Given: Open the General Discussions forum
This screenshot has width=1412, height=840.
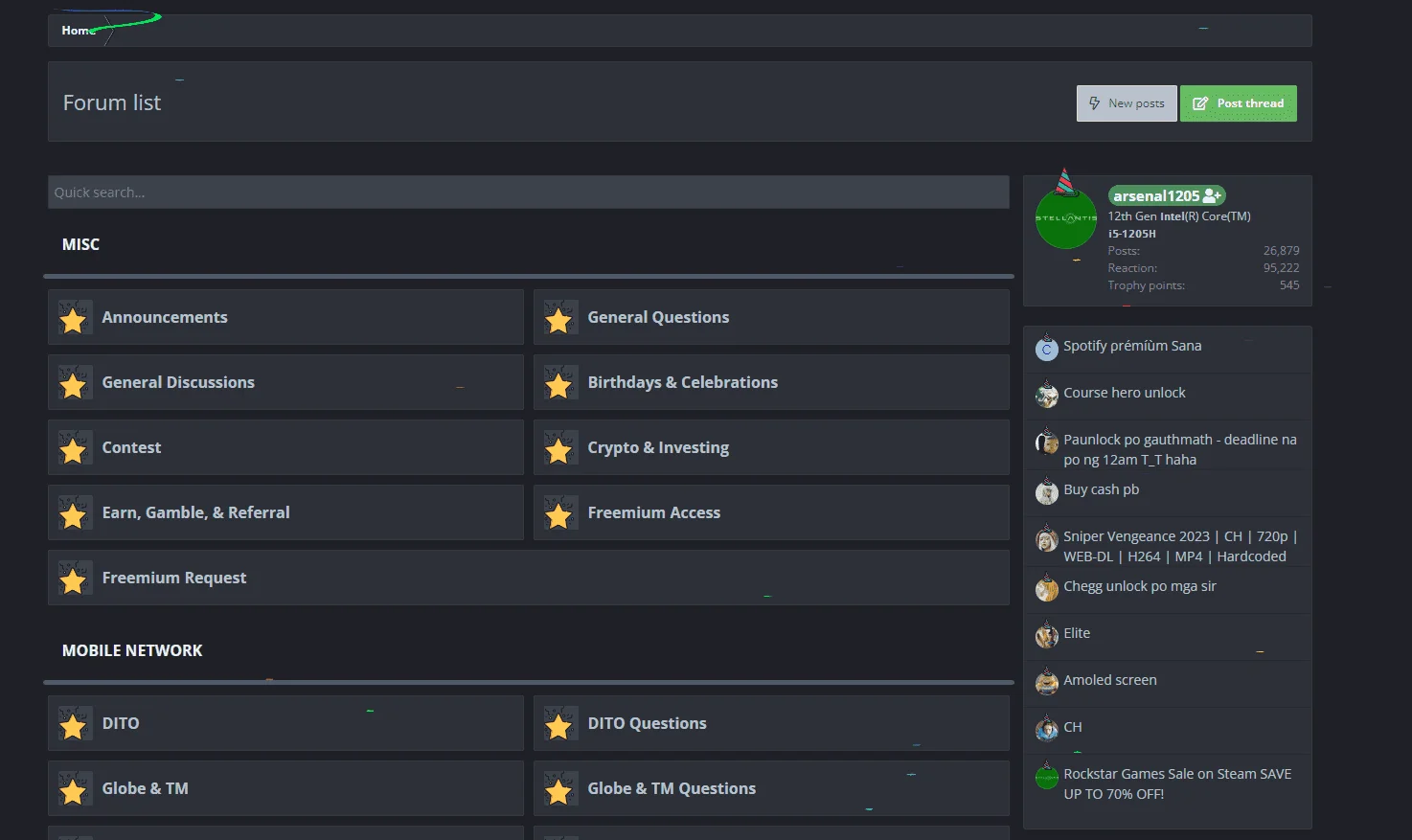Looking at the screenshot, I should (178, 382).
